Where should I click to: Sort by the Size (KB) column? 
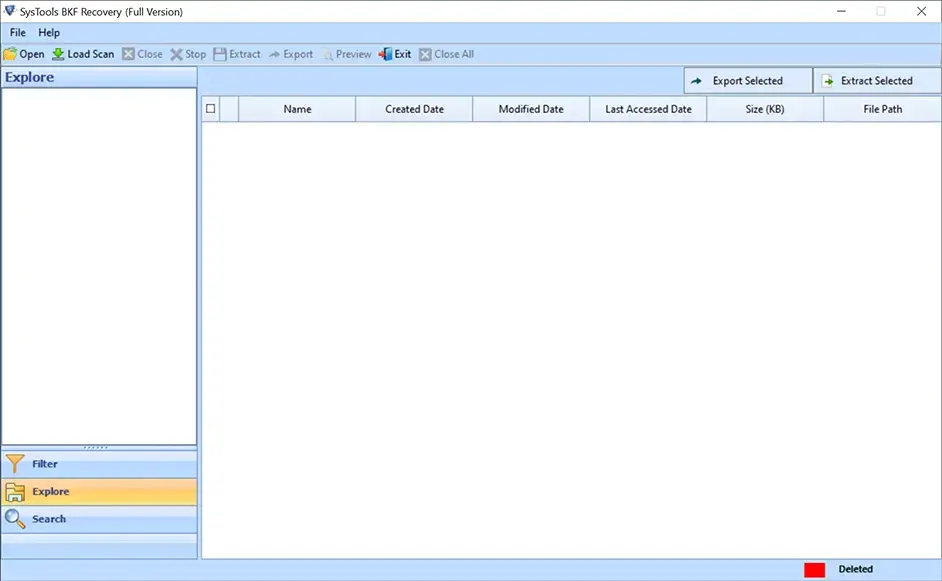tap(765, 109)
